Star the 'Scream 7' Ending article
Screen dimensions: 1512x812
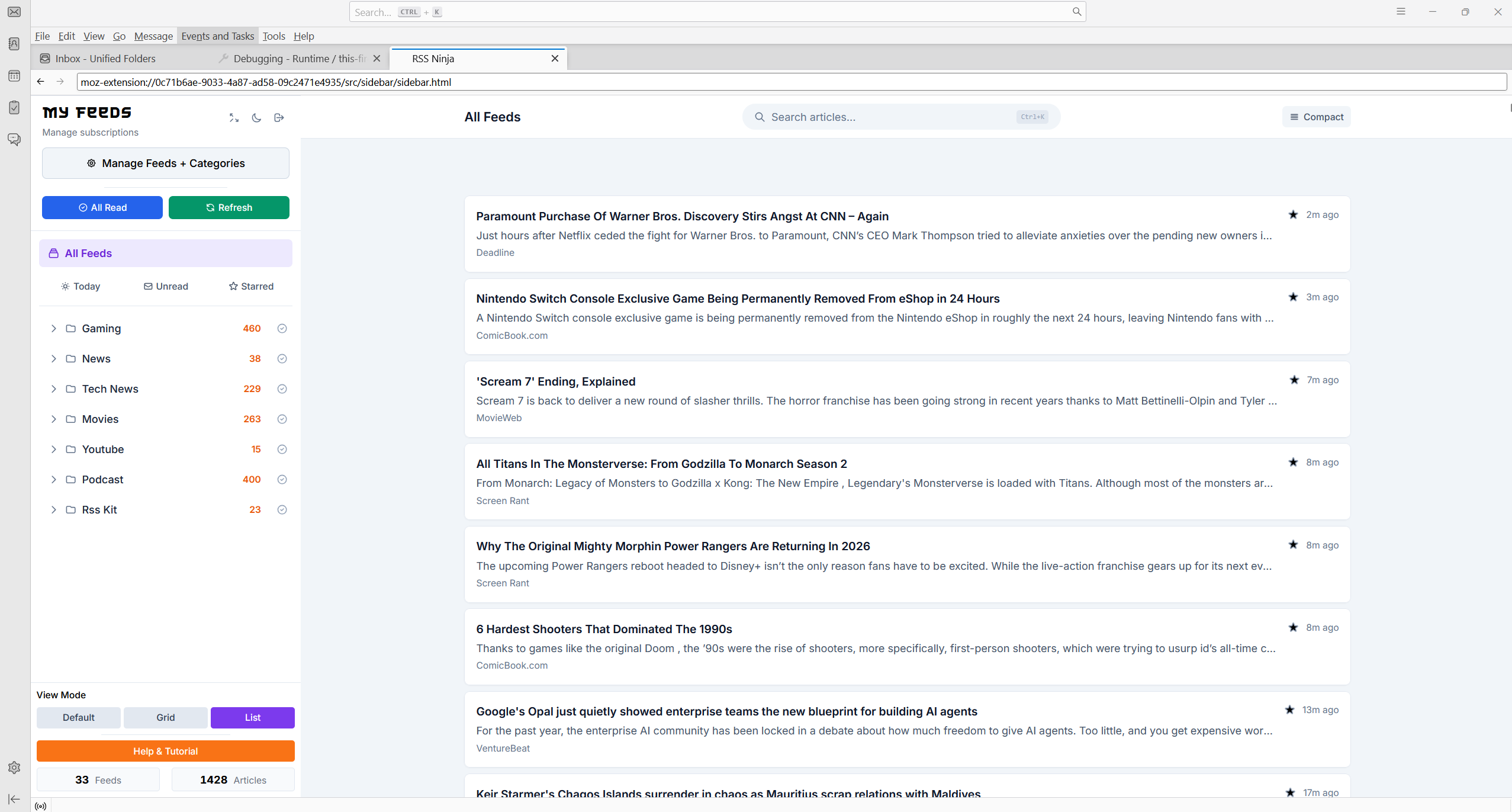coord(1294,380)
